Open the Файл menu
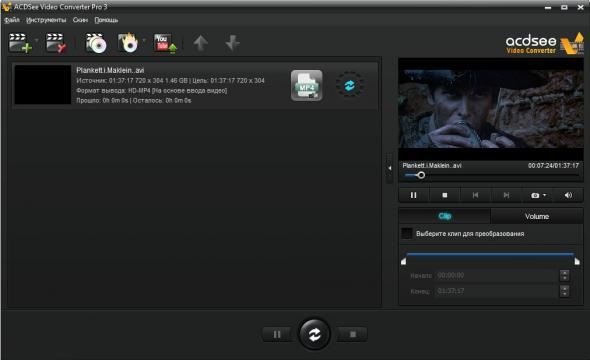Viewport: 590px width, 360px height. [x=12, y=20]
